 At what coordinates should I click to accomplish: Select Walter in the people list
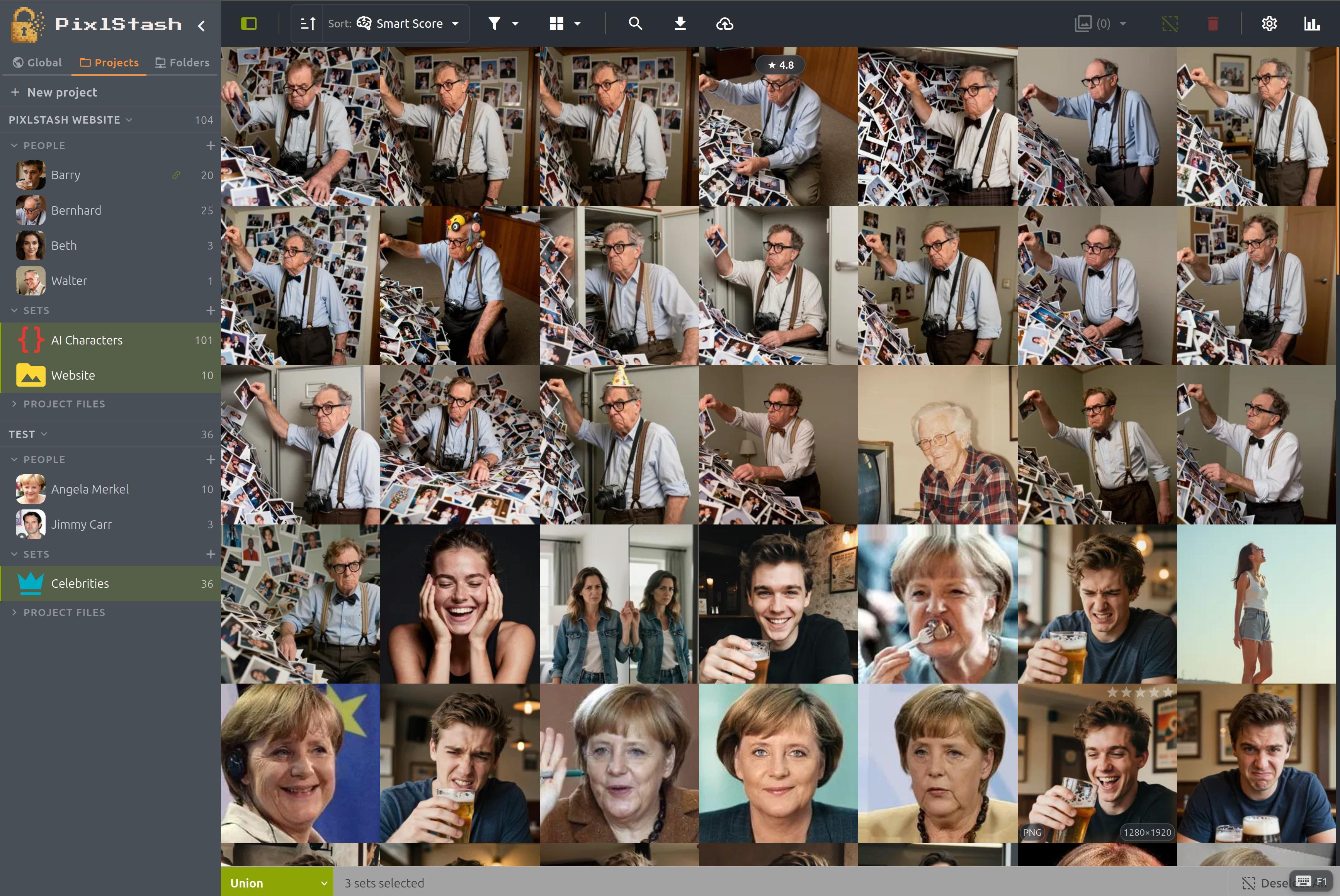(x=111, y=280)
